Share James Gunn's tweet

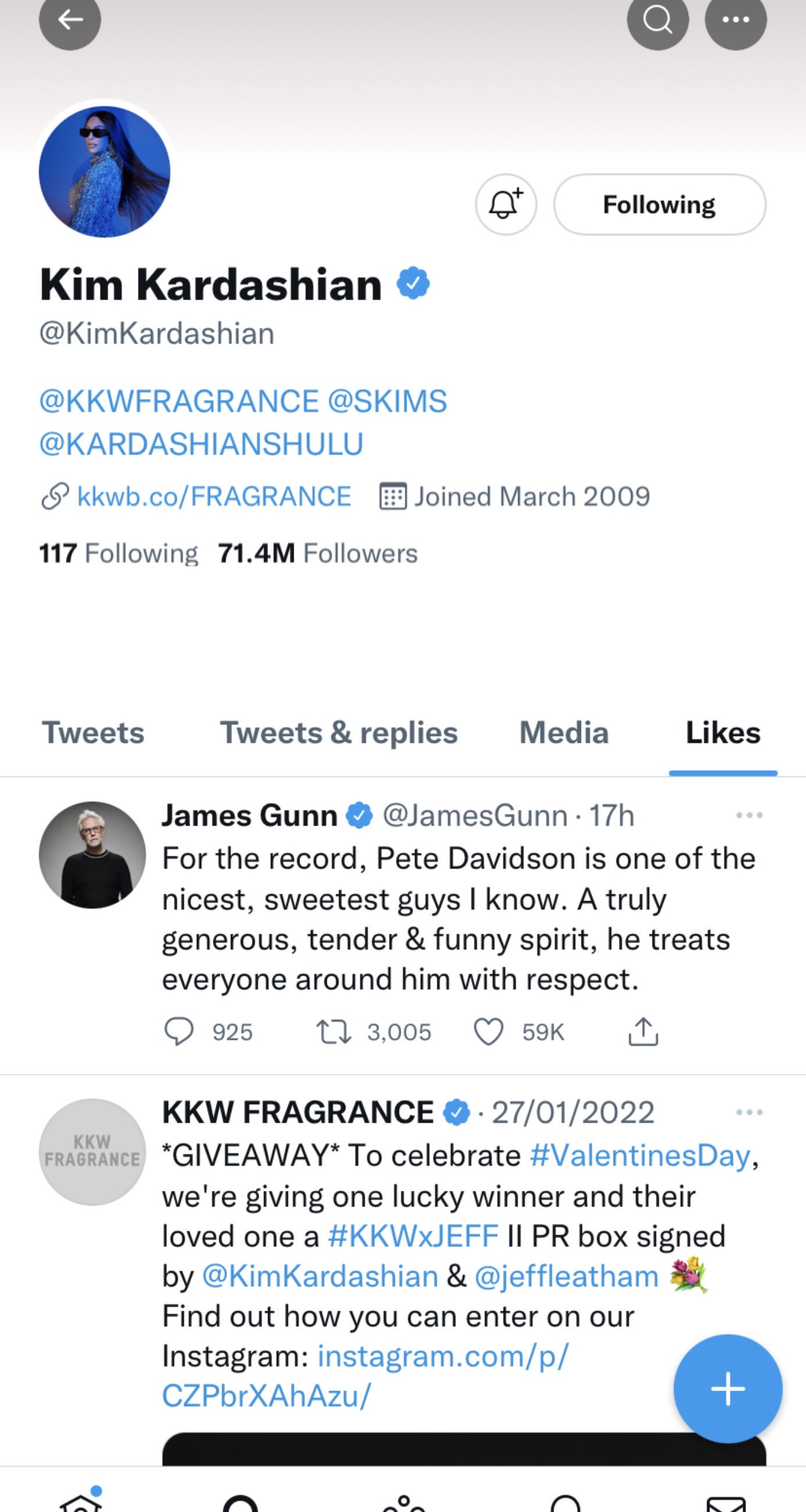tap(643, 1032)
